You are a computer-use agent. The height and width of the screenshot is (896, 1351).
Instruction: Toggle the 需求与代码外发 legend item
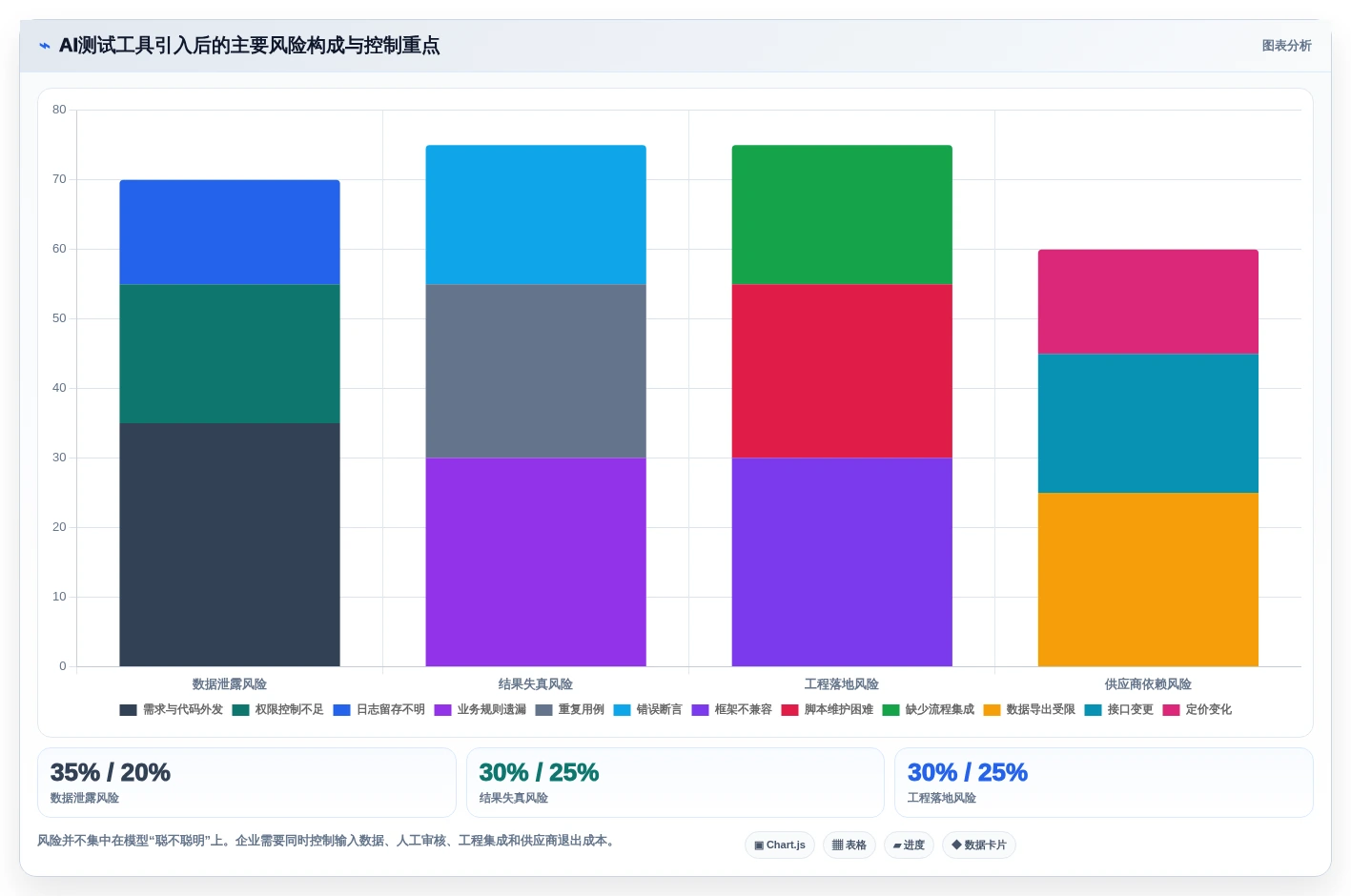(x=171, y=710)
